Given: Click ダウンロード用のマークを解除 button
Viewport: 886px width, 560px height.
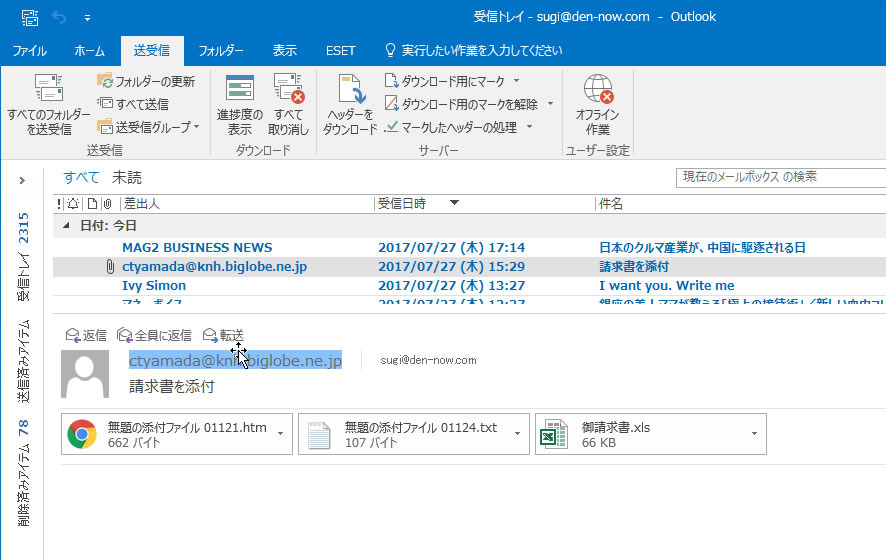Looking at the screenshot, I should (461, 104).
